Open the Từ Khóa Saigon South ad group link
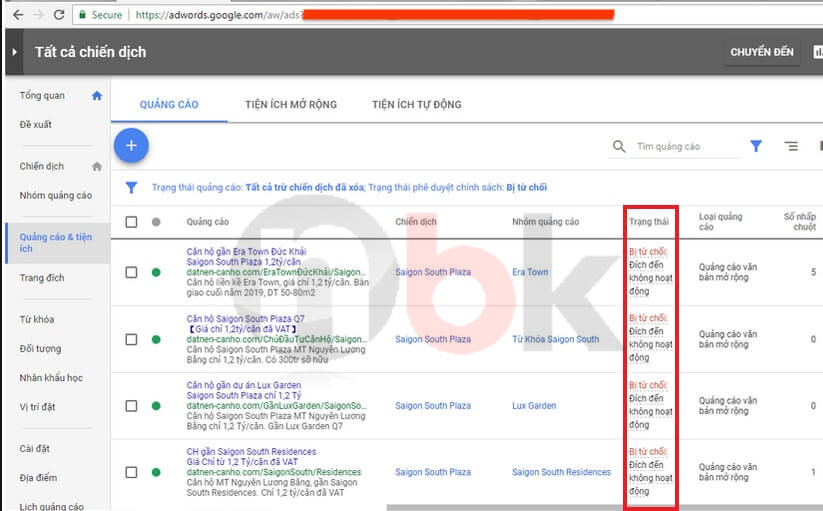The height and width of the screenshot is (511, 823). (555, 339)
